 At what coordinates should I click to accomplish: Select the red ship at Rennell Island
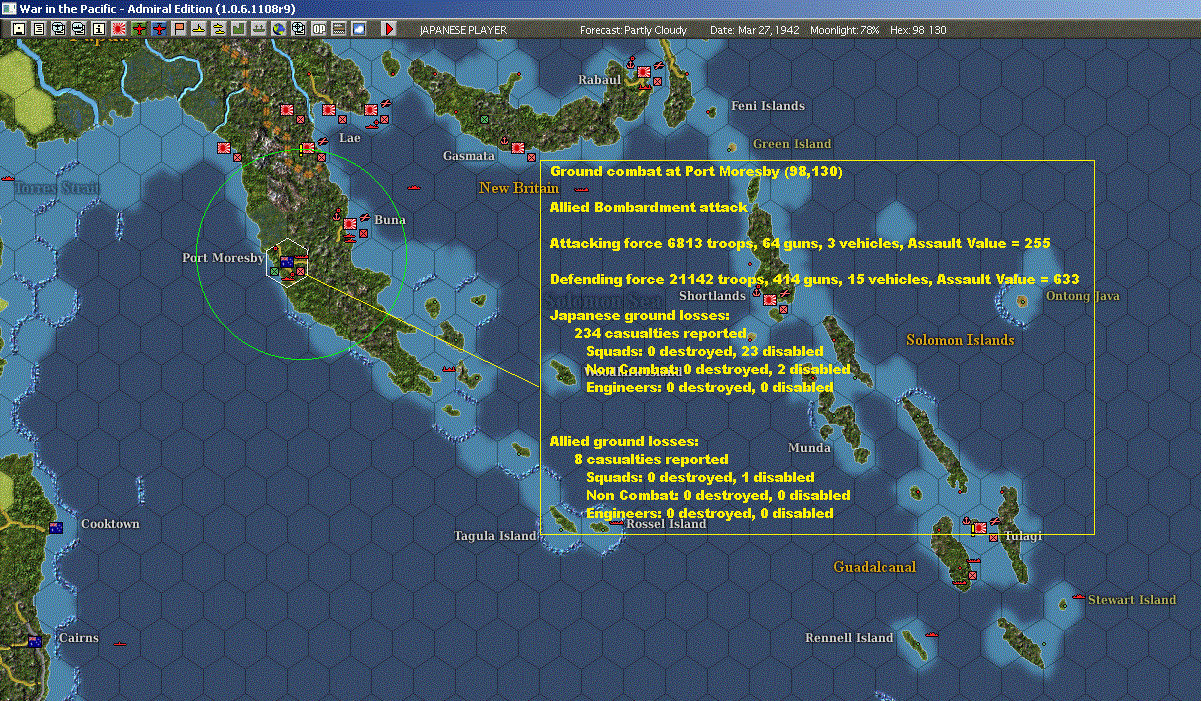pyautogui.click(x=931, y=633)
